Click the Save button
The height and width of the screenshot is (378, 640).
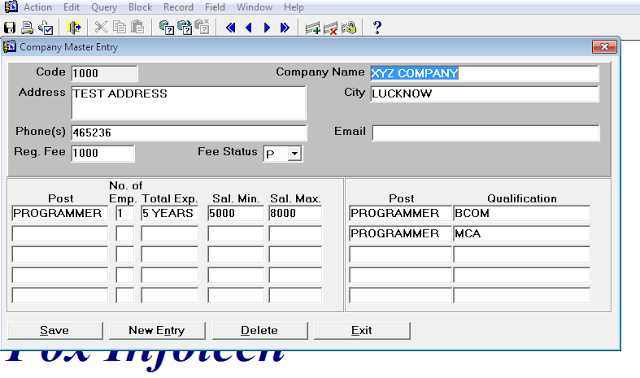(55, 330)
